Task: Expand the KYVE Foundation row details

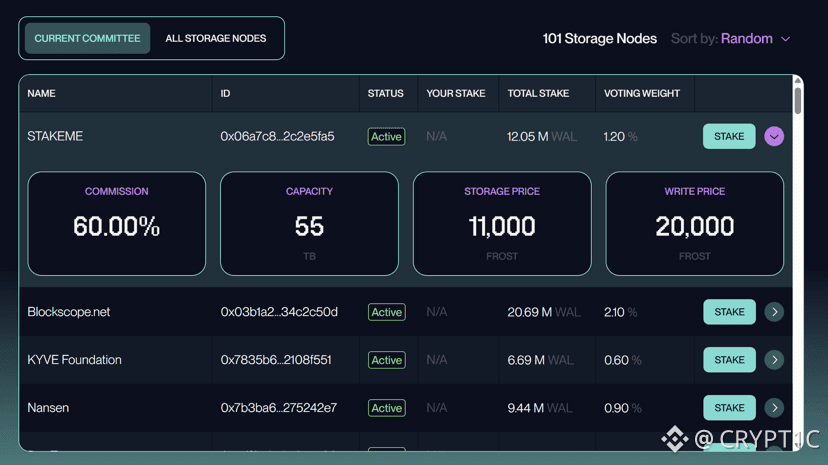Action: 774,360
